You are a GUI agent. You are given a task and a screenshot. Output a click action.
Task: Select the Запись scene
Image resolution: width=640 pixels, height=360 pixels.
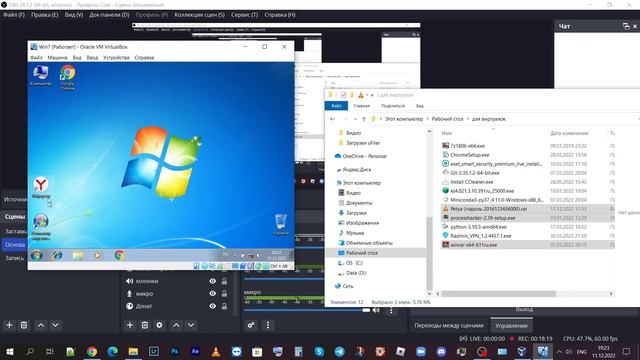click(x=14, y=258)
